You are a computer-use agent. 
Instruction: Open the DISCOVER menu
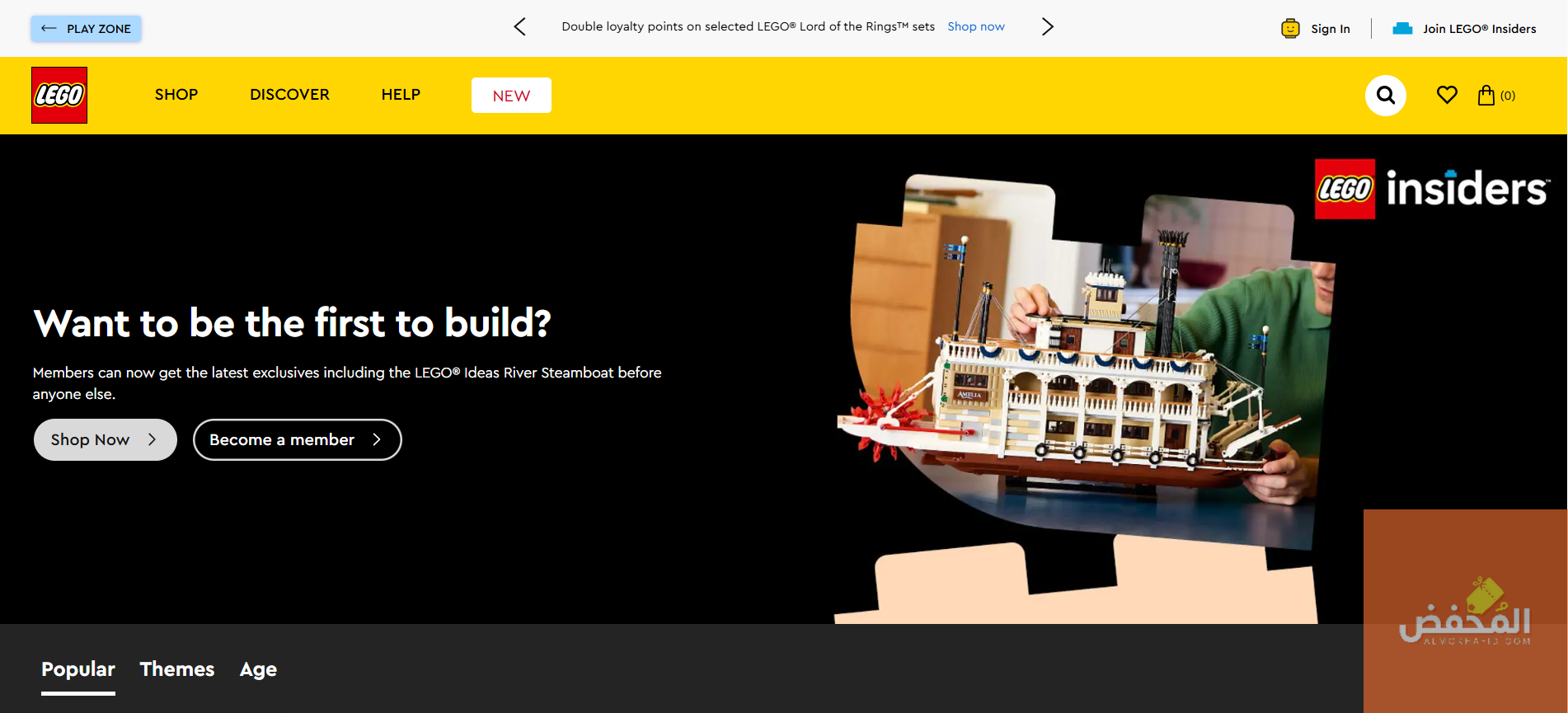289,95
